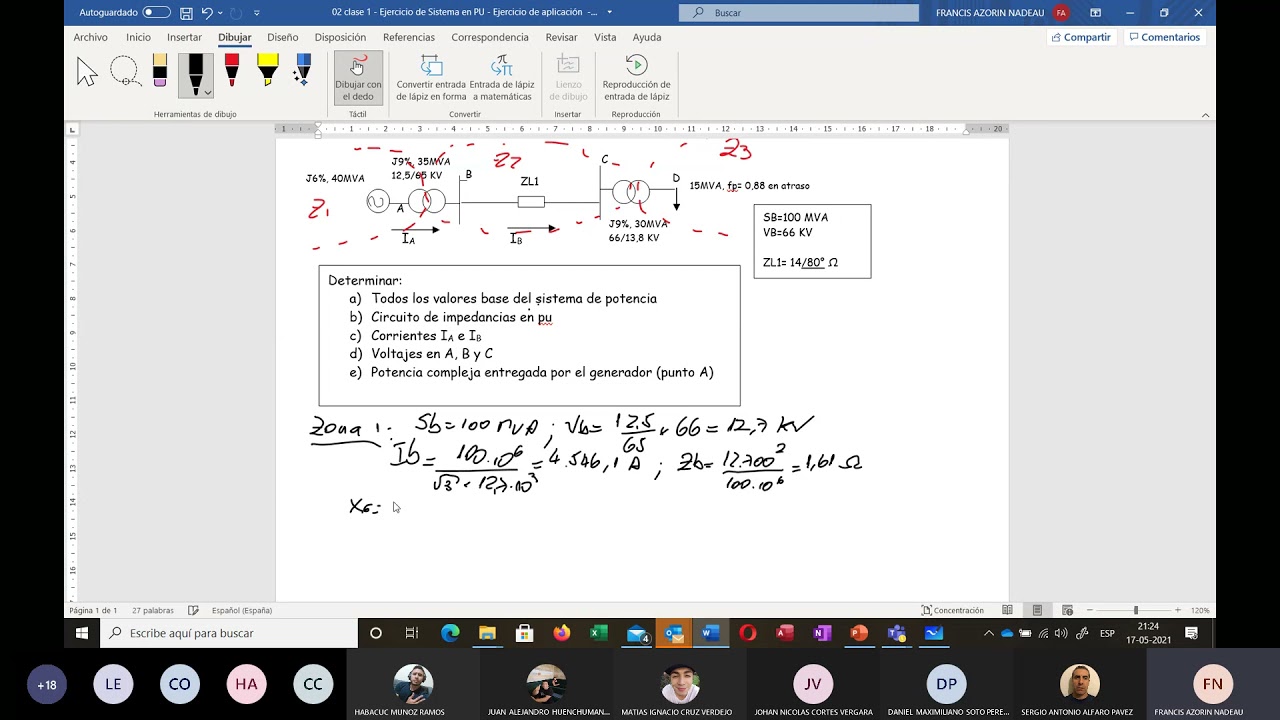Switch to the Ayuda tab
1280x720 pixels.
click(647, 37)
